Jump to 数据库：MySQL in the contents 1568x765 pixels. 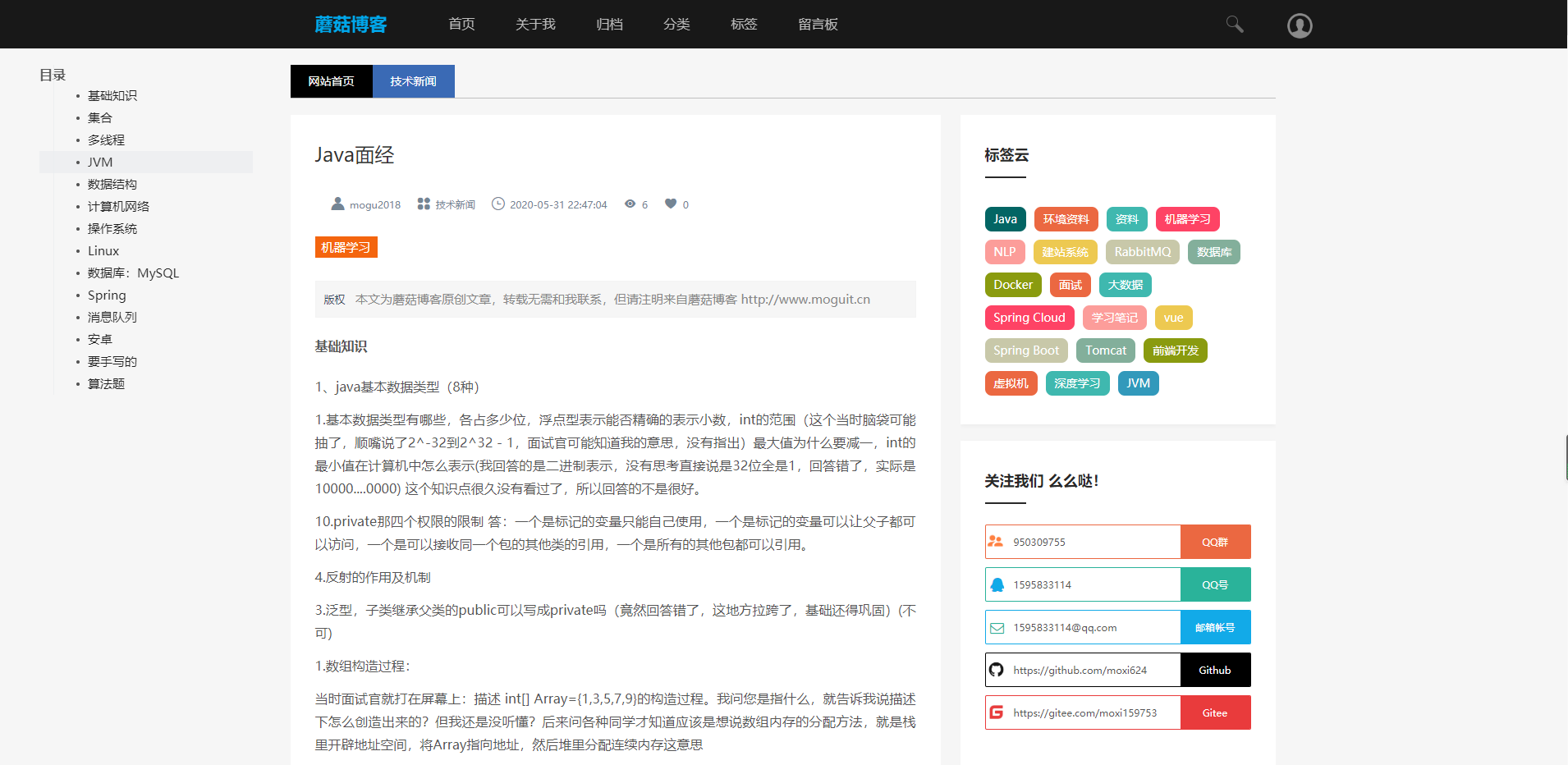[134, 273]
